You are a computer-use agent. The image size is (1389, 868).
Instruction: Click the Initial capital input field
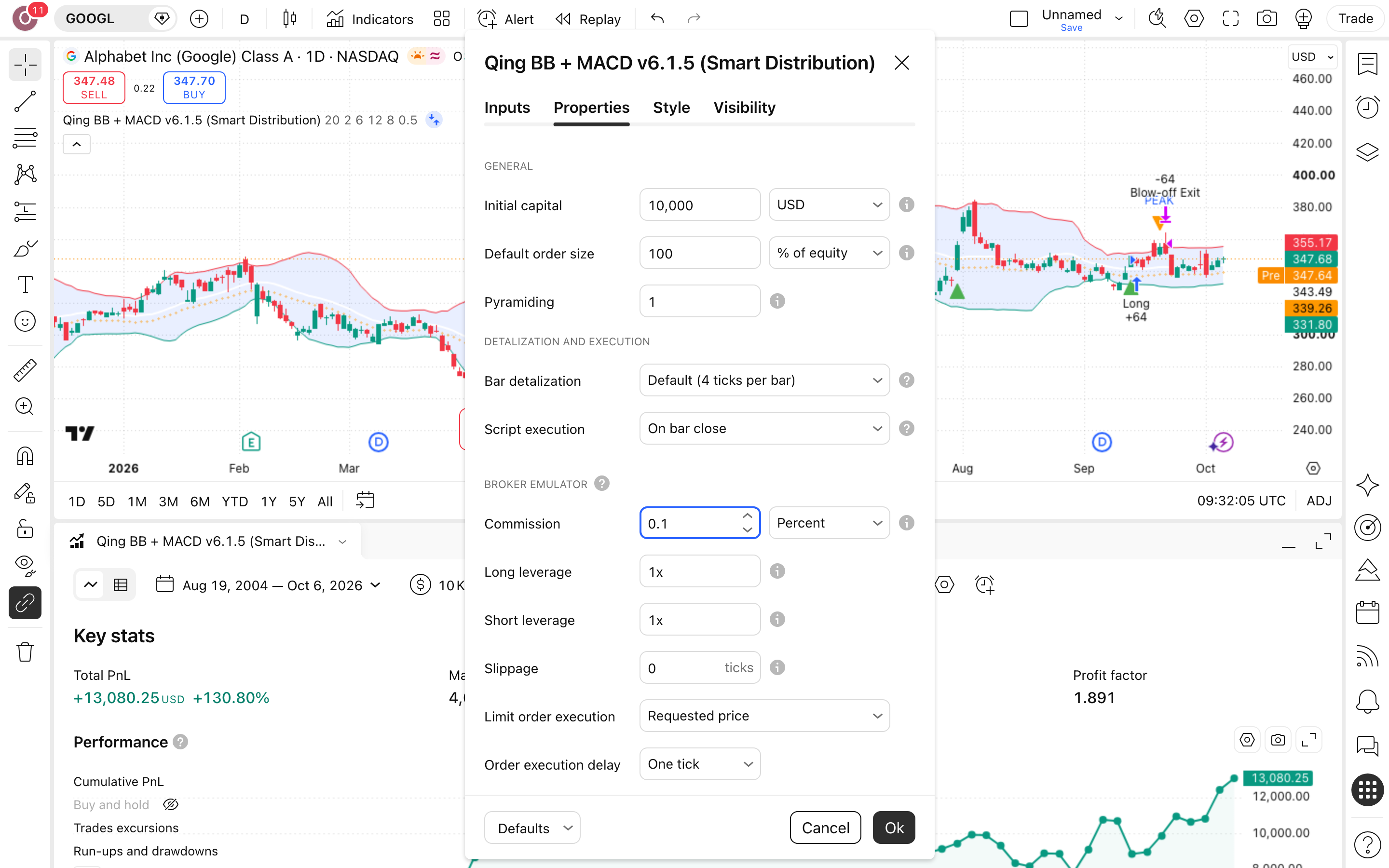(700, 205)
